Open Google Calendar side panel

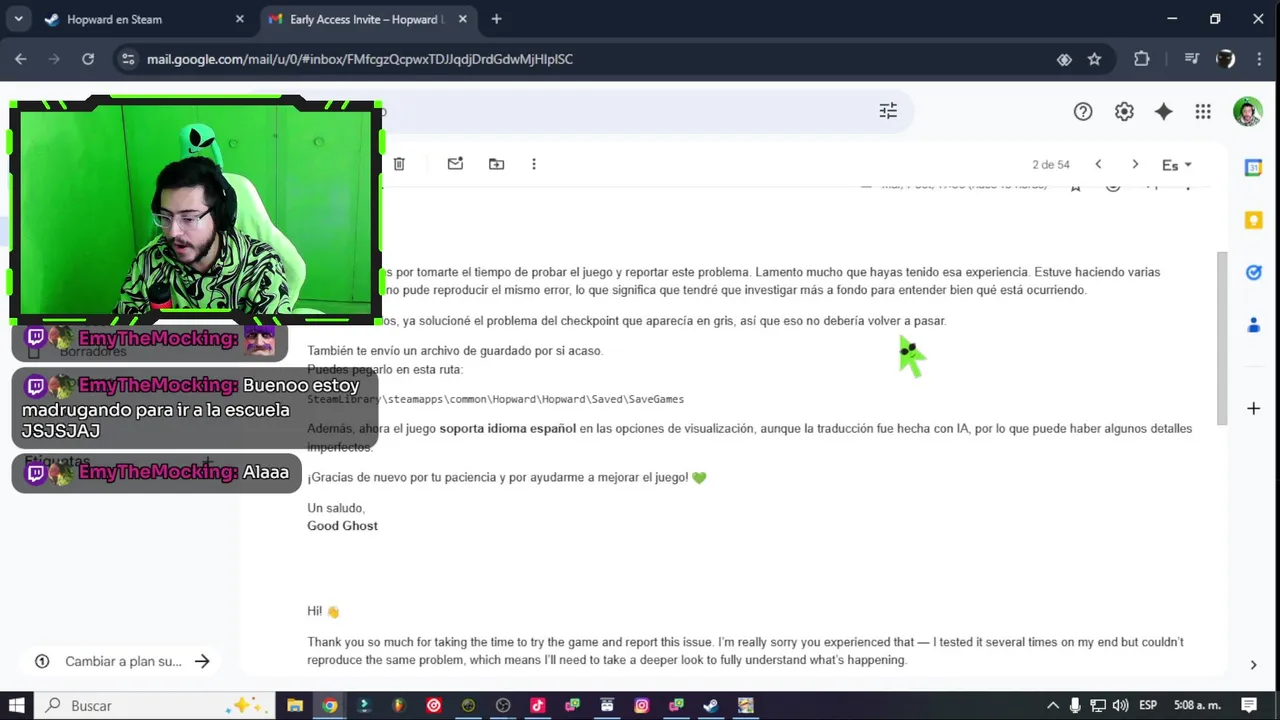click(x=1253, y=168)
